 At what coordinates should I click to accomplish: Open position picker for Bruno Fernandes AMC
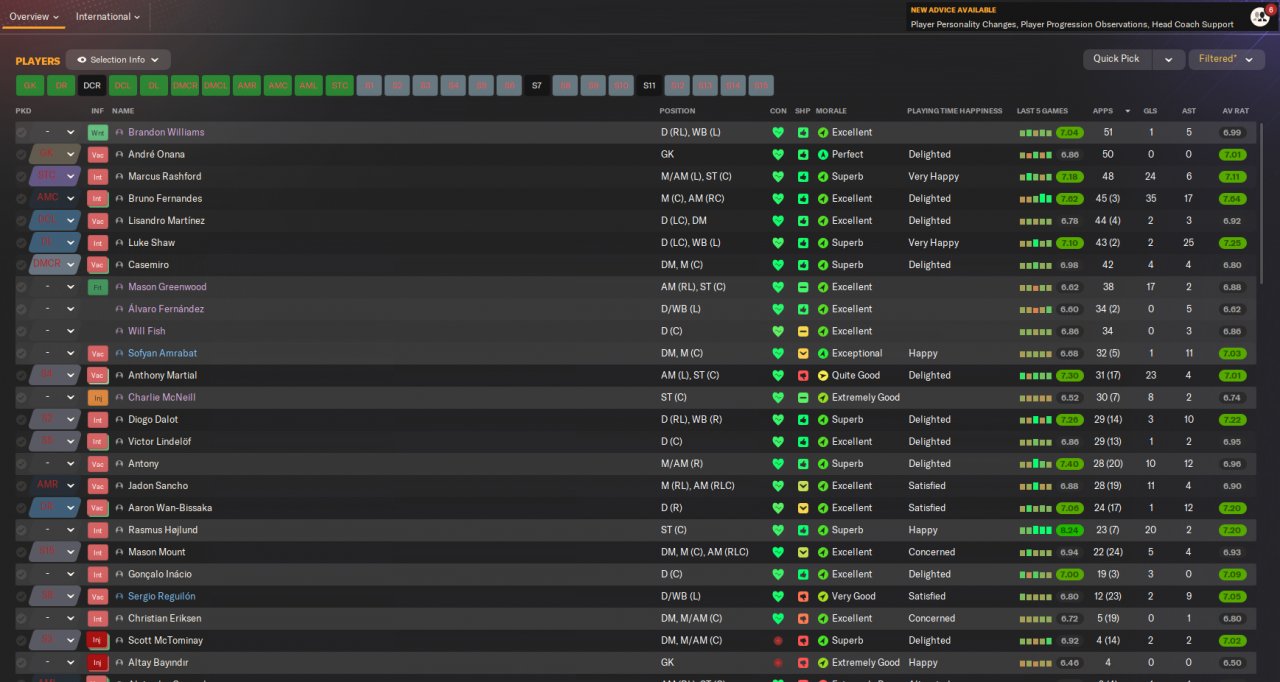tap(55, 199)
